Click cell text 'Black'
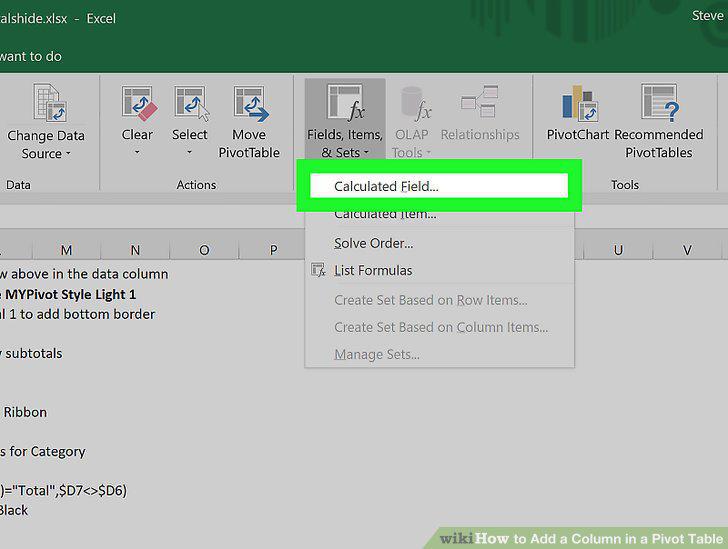 (14, 510)
